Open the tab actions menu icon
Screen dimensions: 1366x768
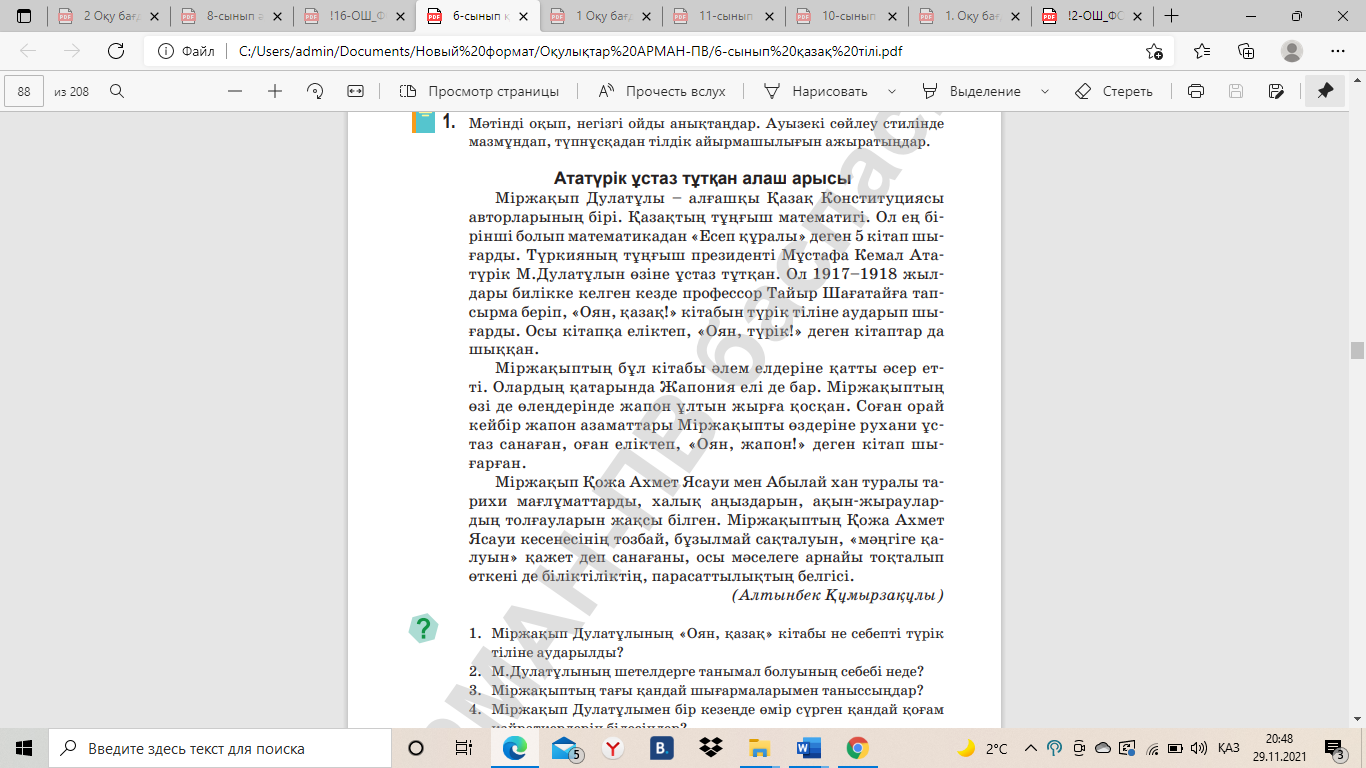coord(24,16)
